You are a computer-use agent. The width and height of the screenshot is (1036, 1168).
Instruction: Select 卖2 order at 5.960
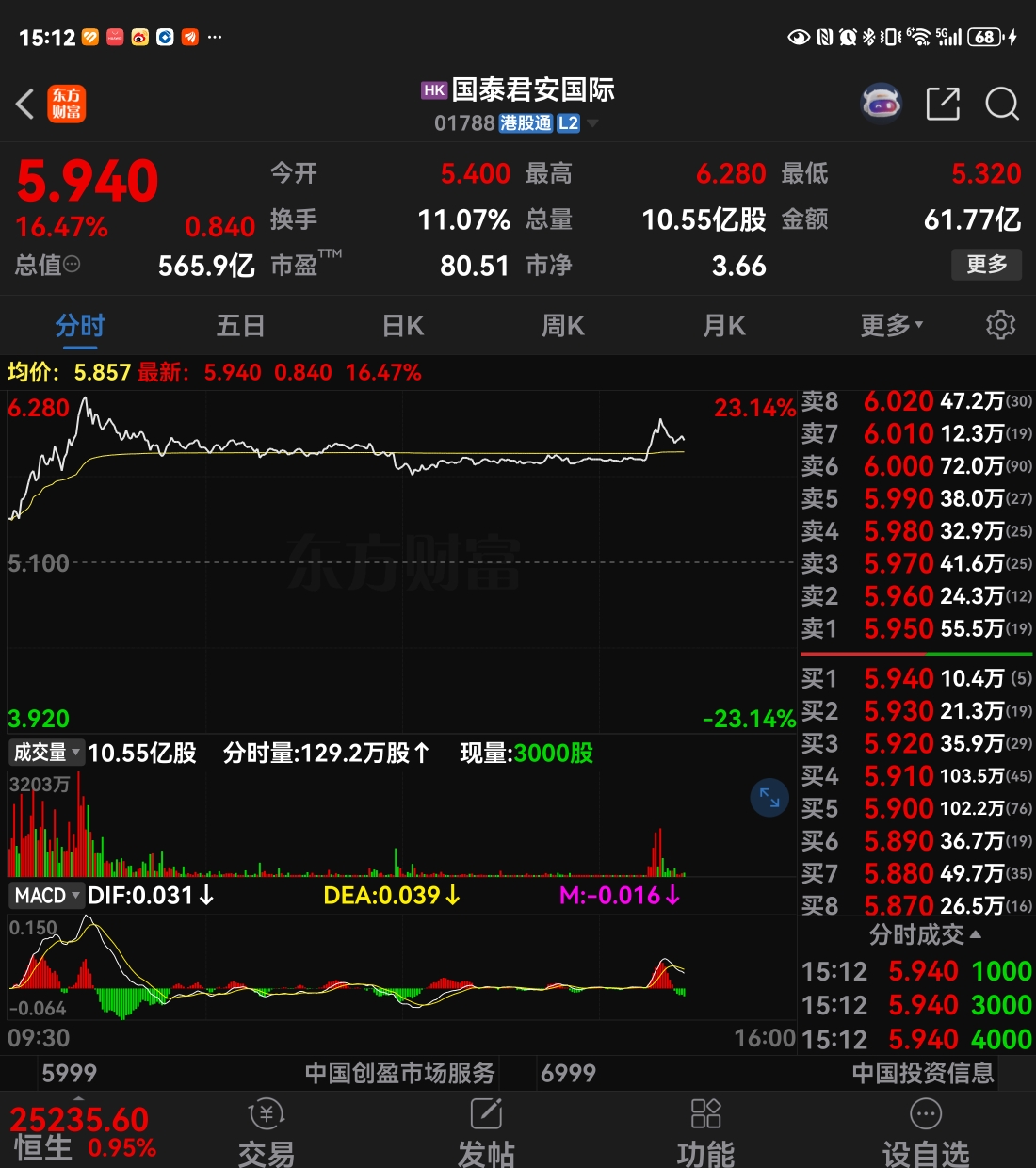click(x=916, y=596)
